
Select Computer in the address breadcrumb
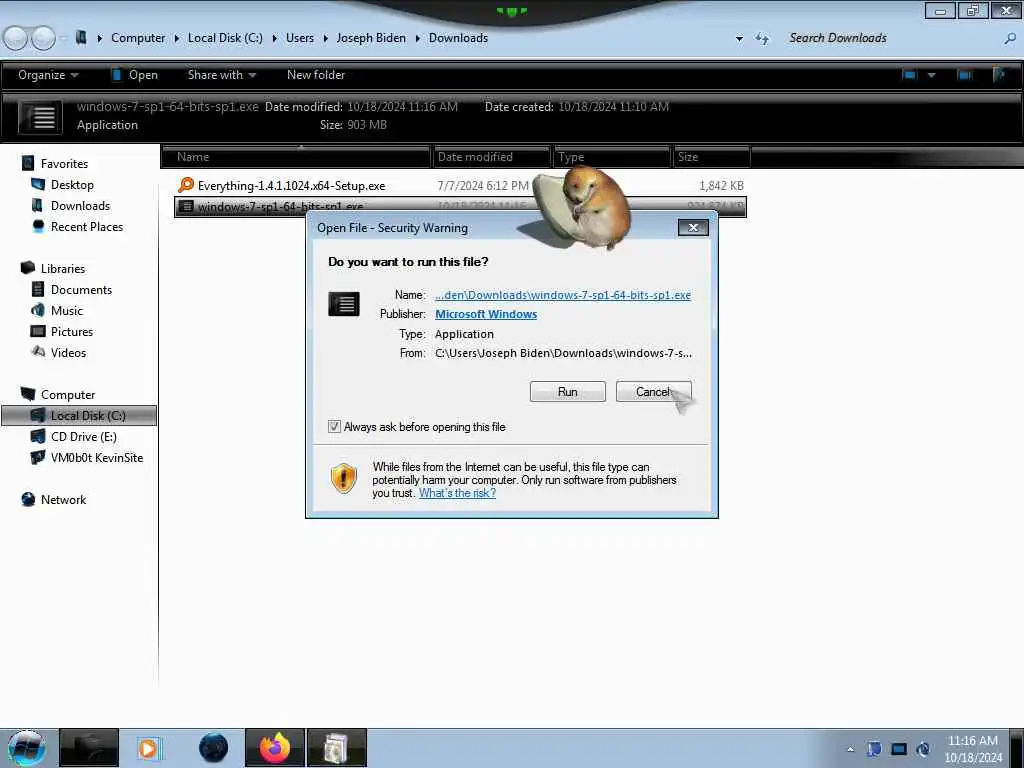tap(138, 38)
